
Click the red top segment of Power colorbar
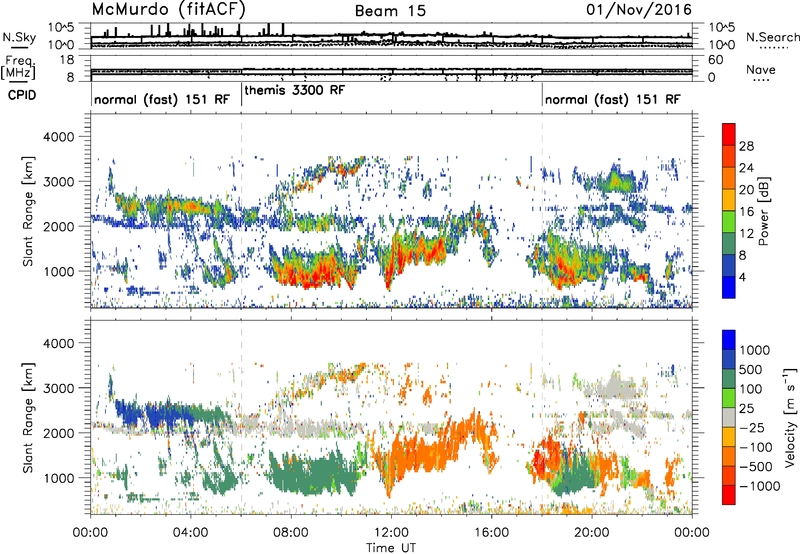point(729,134)
